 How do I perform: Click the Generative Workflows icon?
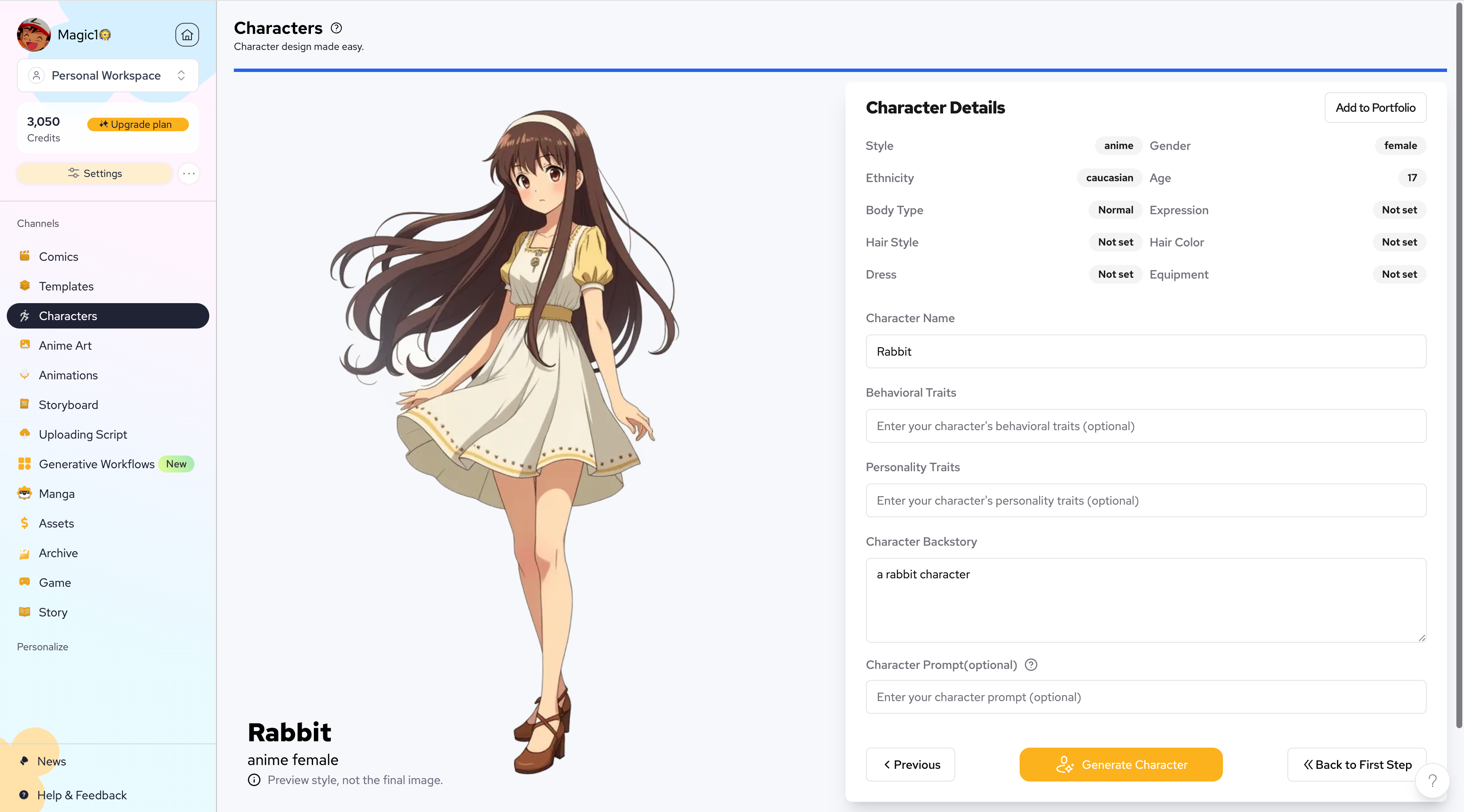(25, 464)
